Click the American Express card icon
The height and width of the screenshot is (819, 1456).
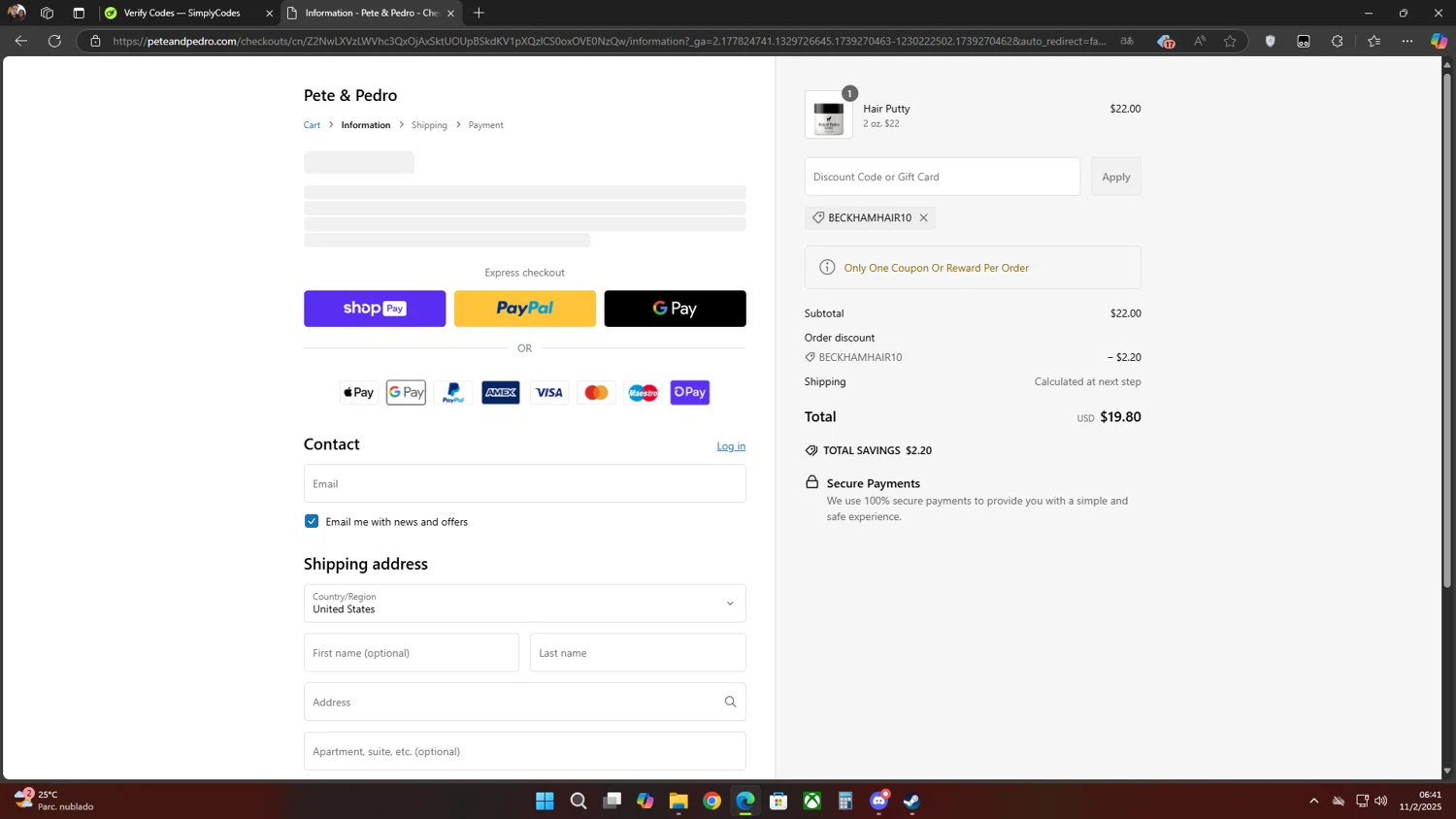[501, 392]
